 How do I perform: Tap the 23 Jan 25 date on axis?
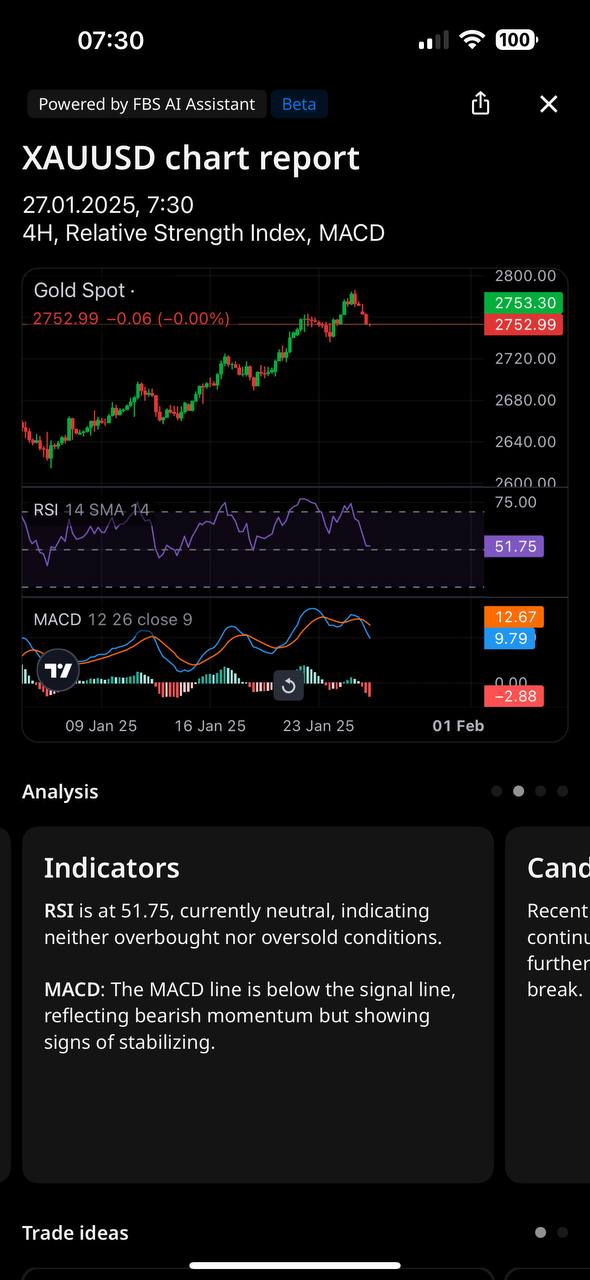point(318,726)
